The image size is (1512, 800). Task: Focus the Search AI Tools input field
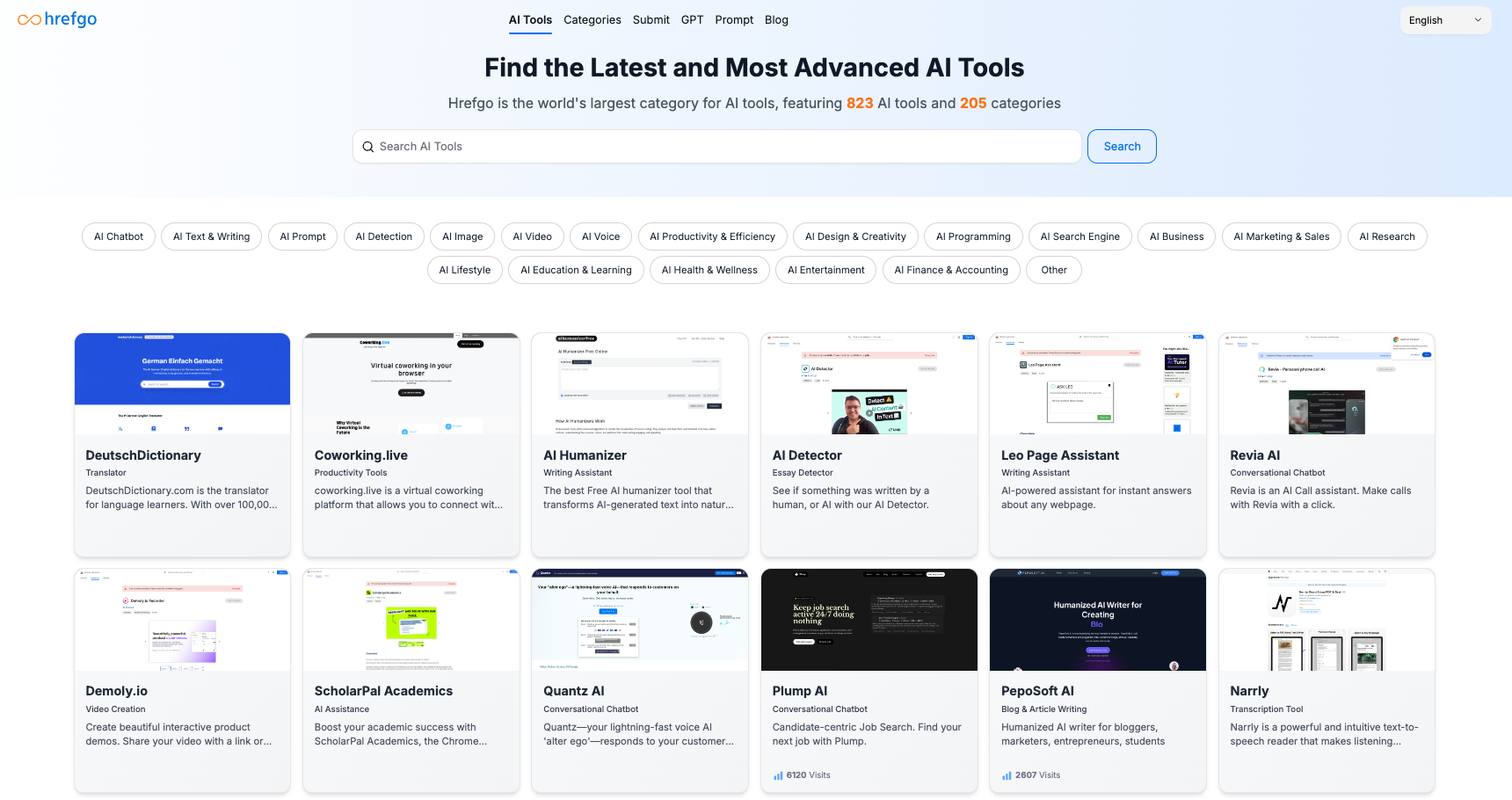click(x=717, y=147)
